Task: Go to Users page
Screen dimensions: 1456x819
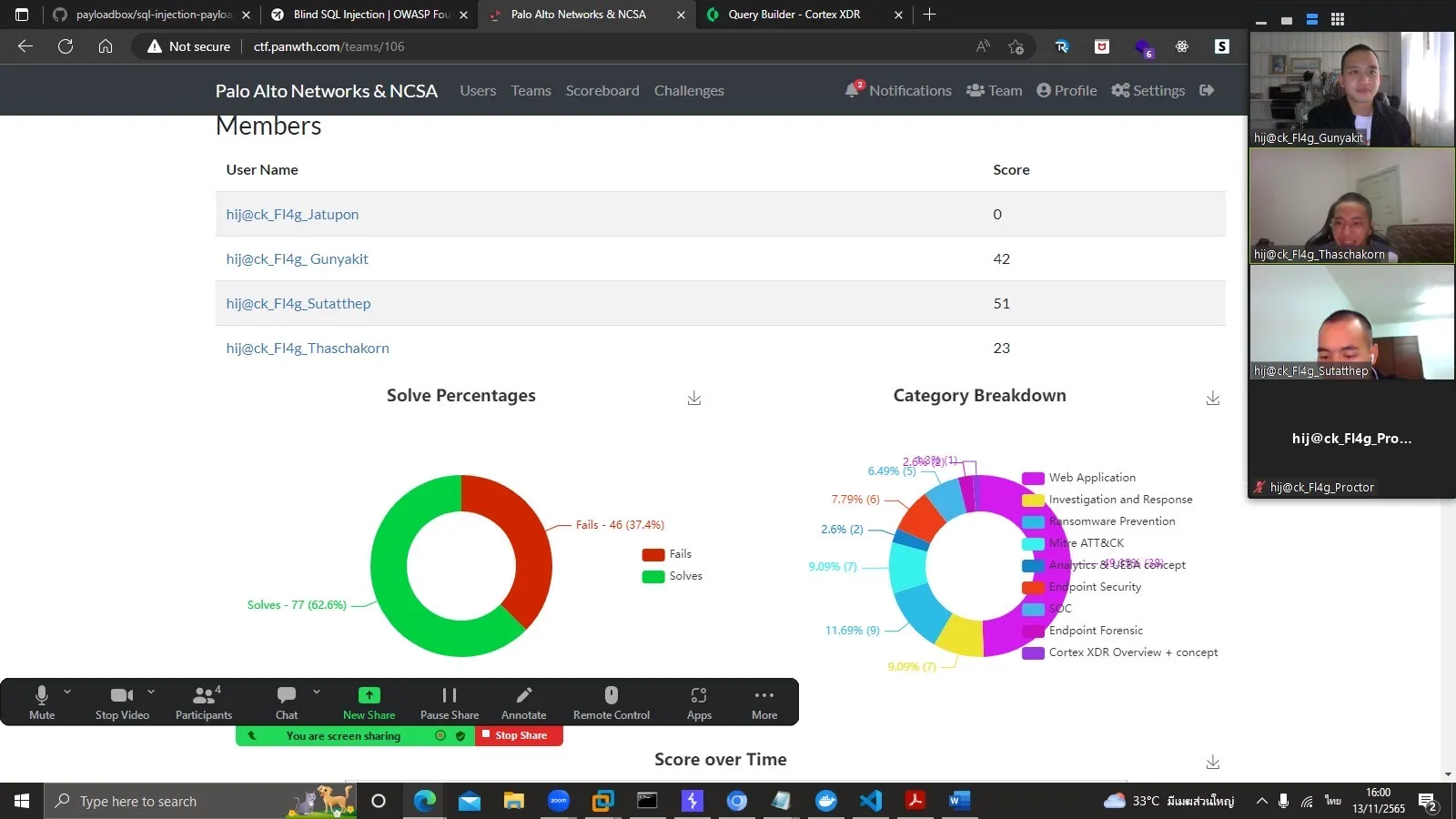Action: pos(478,90)
